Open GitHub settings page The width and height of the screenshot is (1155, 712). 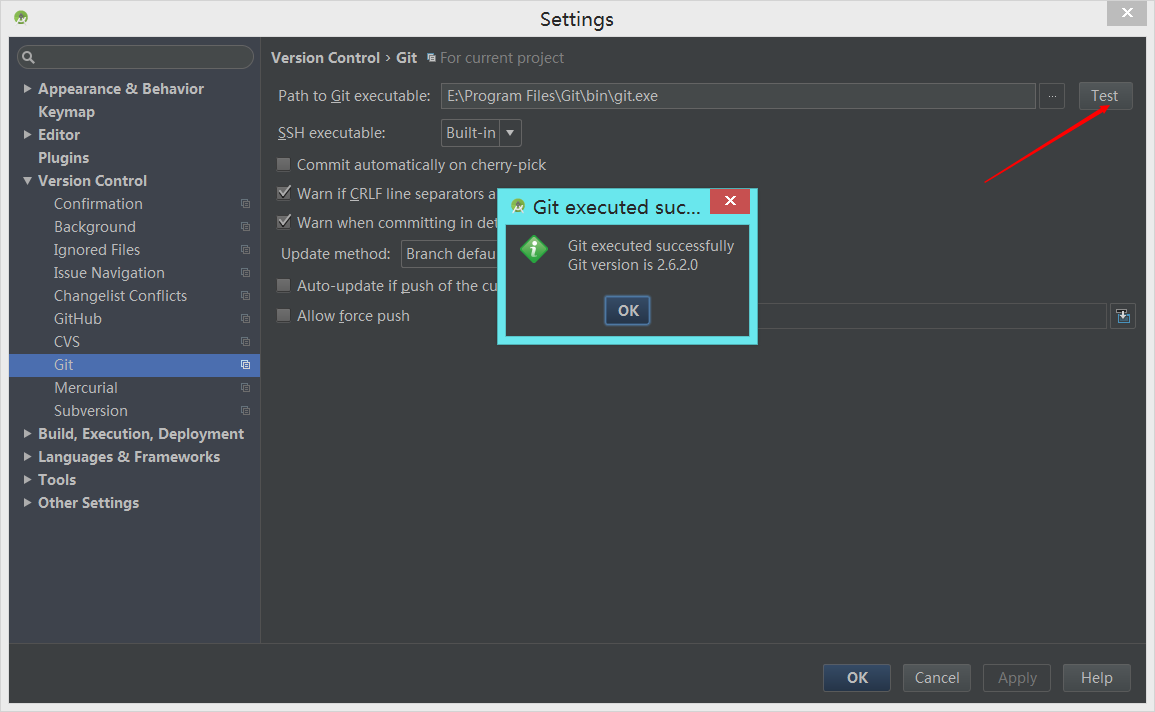(77, 319)
